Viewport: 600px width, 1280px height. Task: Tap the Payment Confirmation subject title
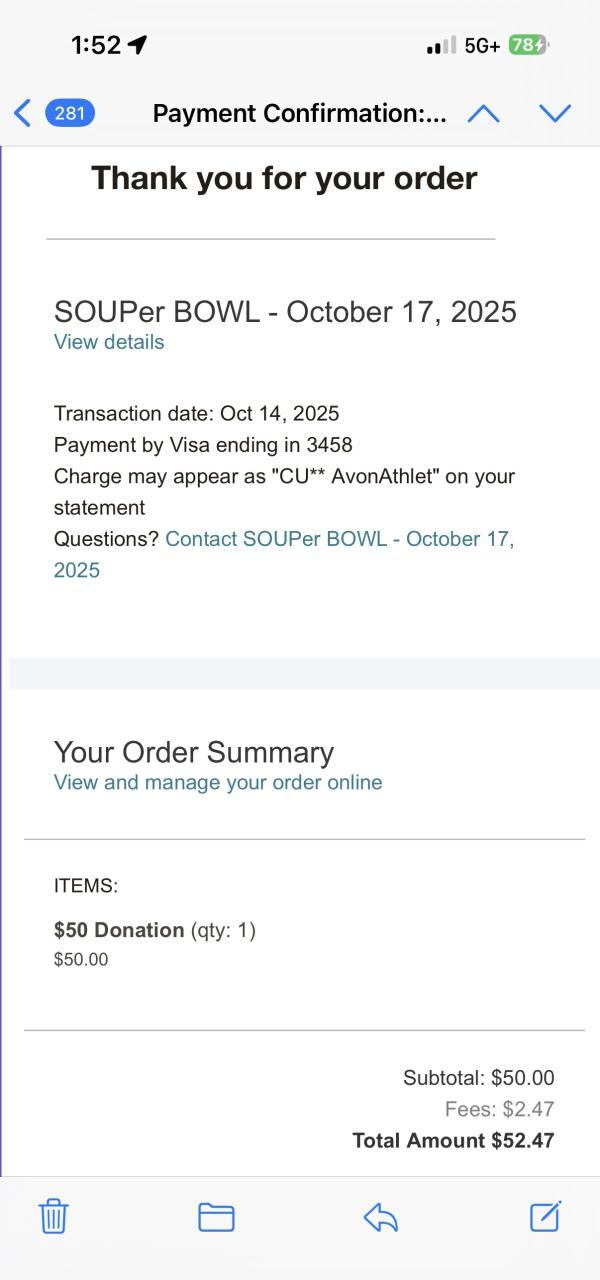pos(299,113)
